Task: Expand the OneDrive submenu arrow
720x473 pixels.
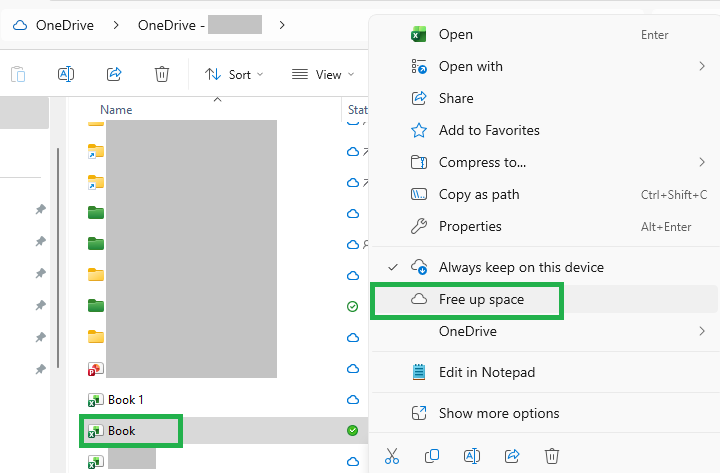Action: 702,331
